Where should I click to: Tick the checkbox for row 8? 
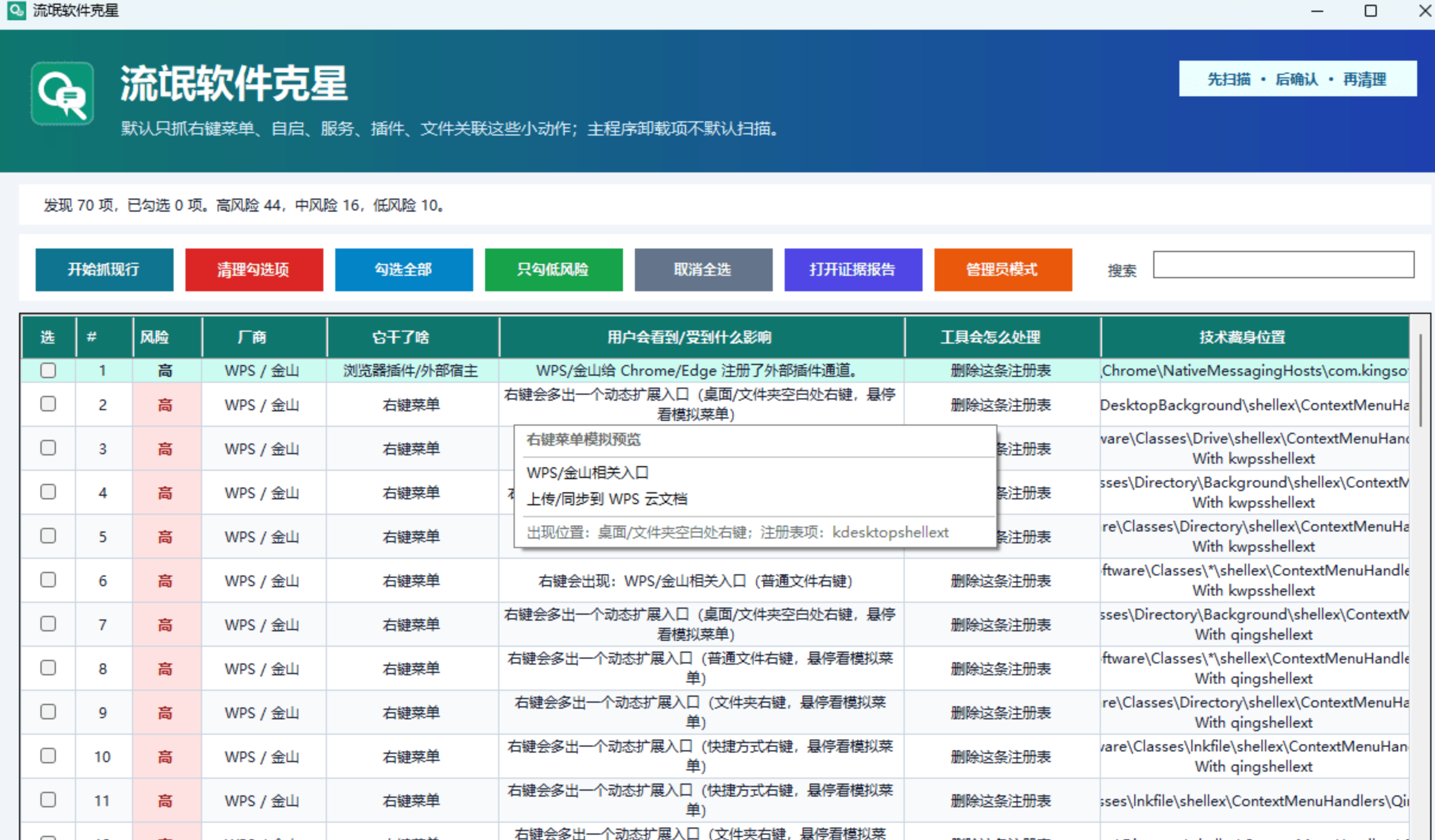[x=48, y=668]
